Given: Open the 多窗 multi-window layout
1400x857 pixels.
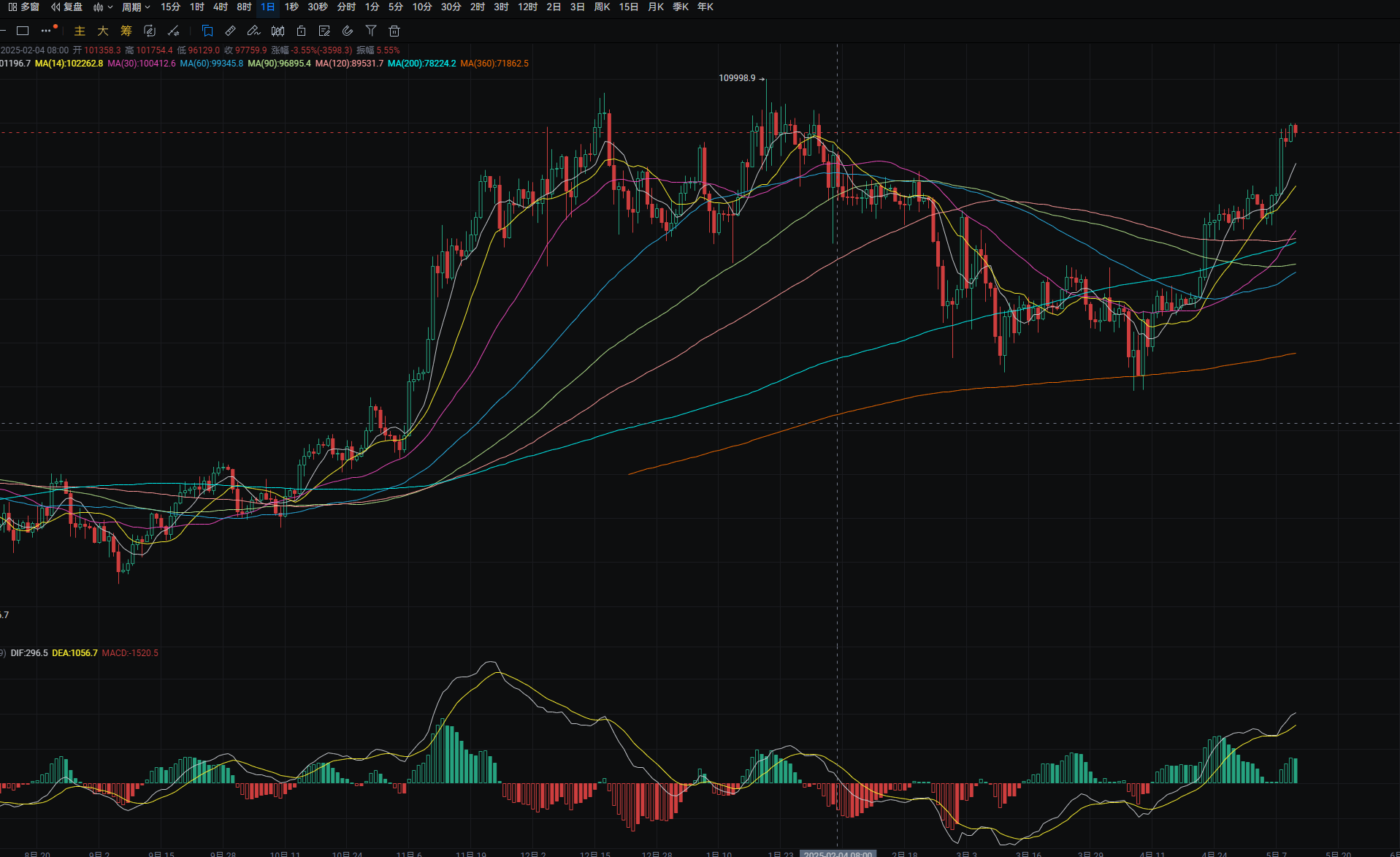Looking at the screenshot, I should [23, 7].
